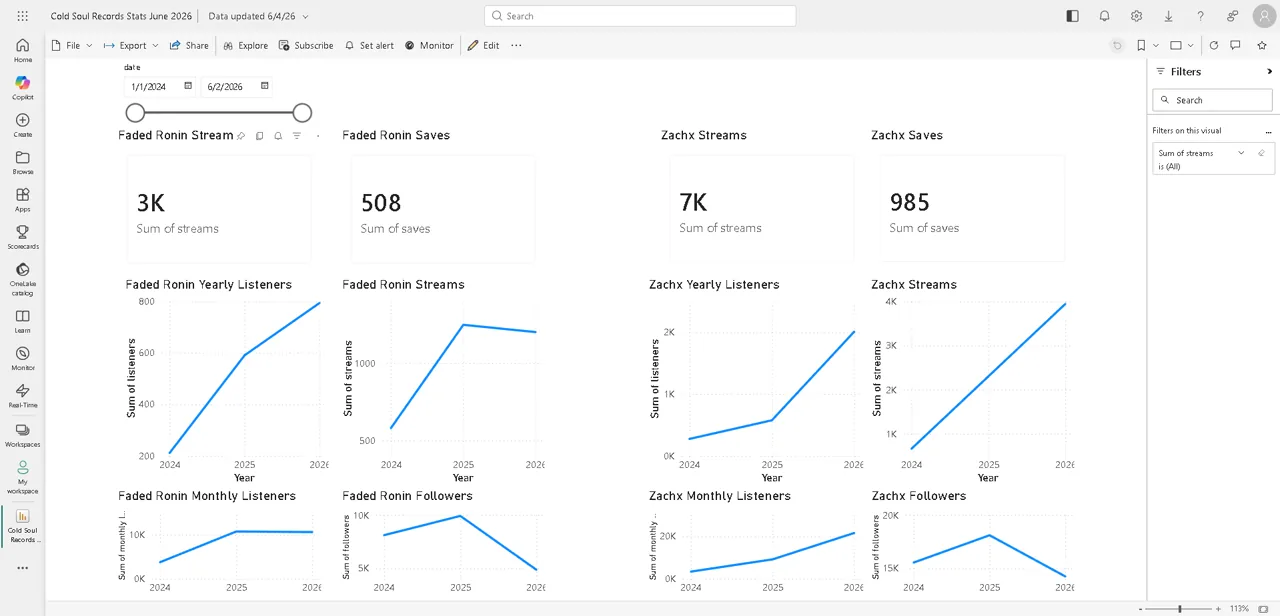Show more options at sidebar bottom
The image size is (1280, 616).
pyautogui.click(x=23, y=568)
